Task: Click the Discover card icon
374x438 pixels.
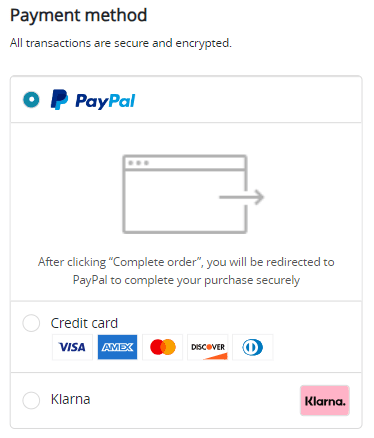Action: click(208, 347)
